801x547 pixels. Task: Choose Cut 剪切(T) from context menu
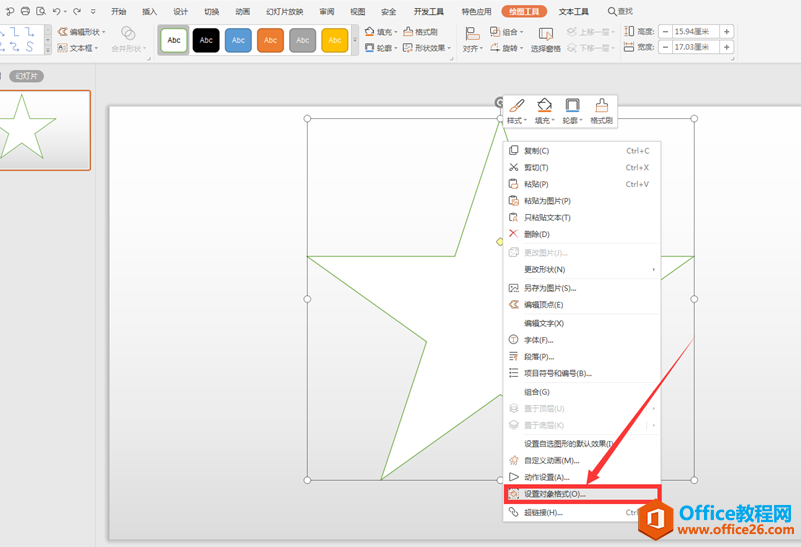[x=536, y=168]
